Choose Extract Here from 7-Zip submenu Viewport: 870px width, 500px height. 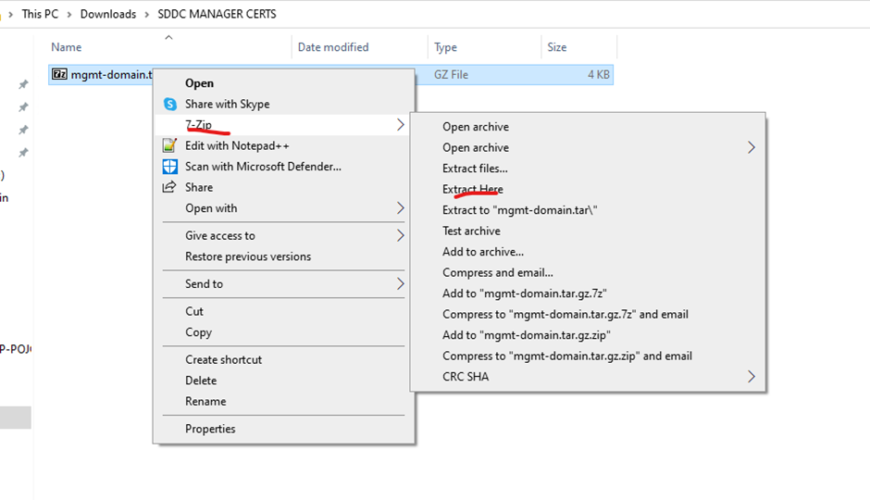tap(472, 189)
